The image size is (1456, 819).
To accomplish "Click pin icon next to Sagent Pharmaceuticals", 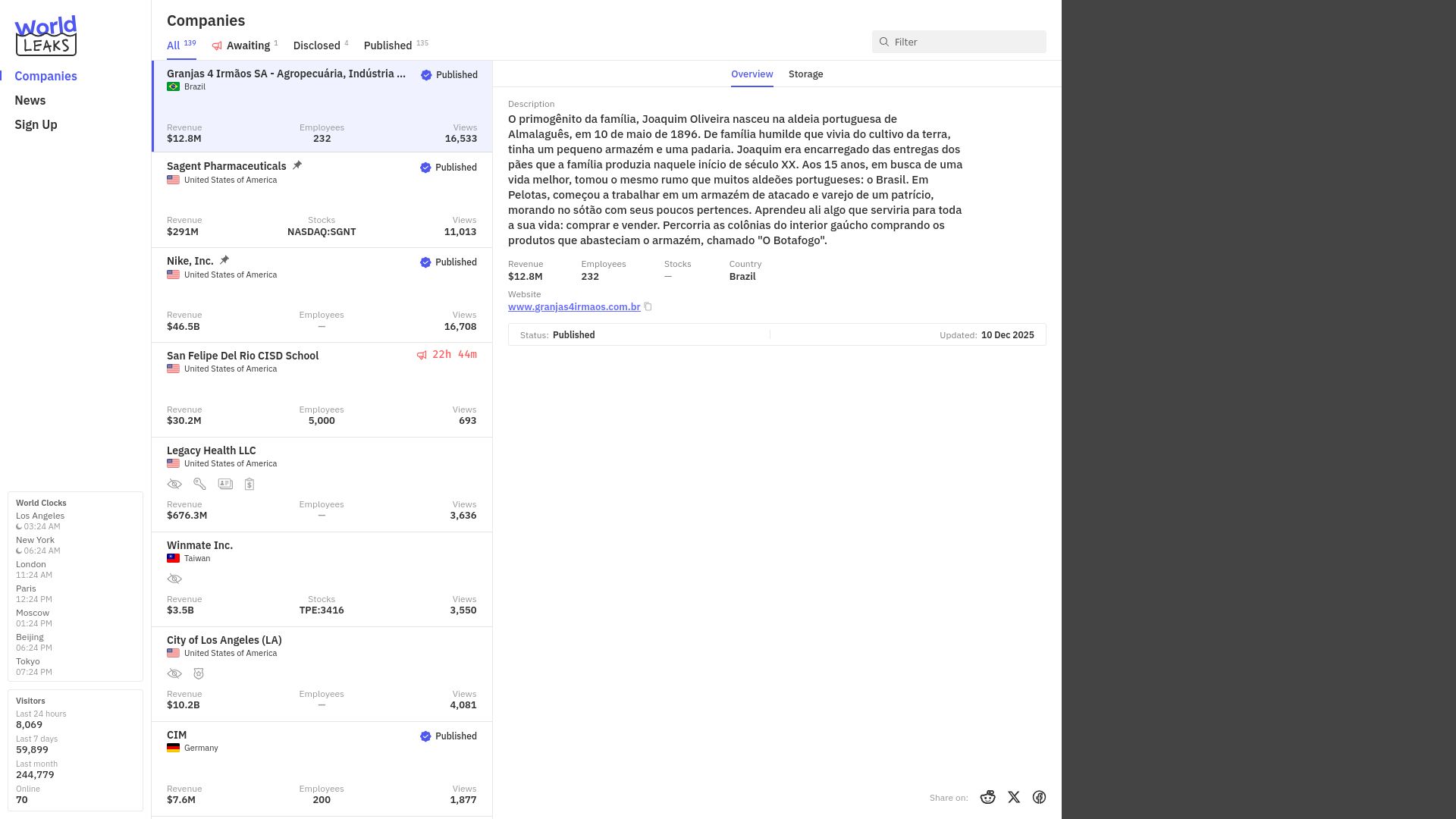I will click(297, 165).
